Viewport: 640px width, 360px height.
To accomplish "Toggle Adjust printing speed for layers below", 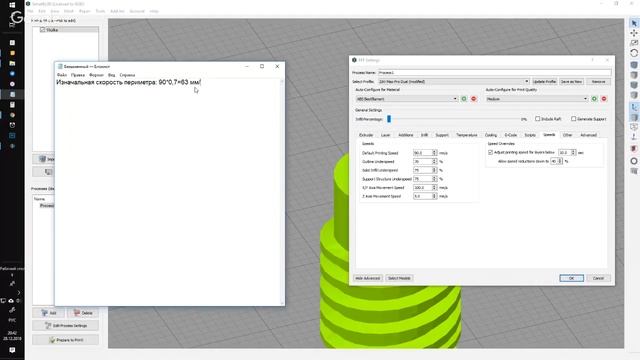I will (x=491, y=152).
